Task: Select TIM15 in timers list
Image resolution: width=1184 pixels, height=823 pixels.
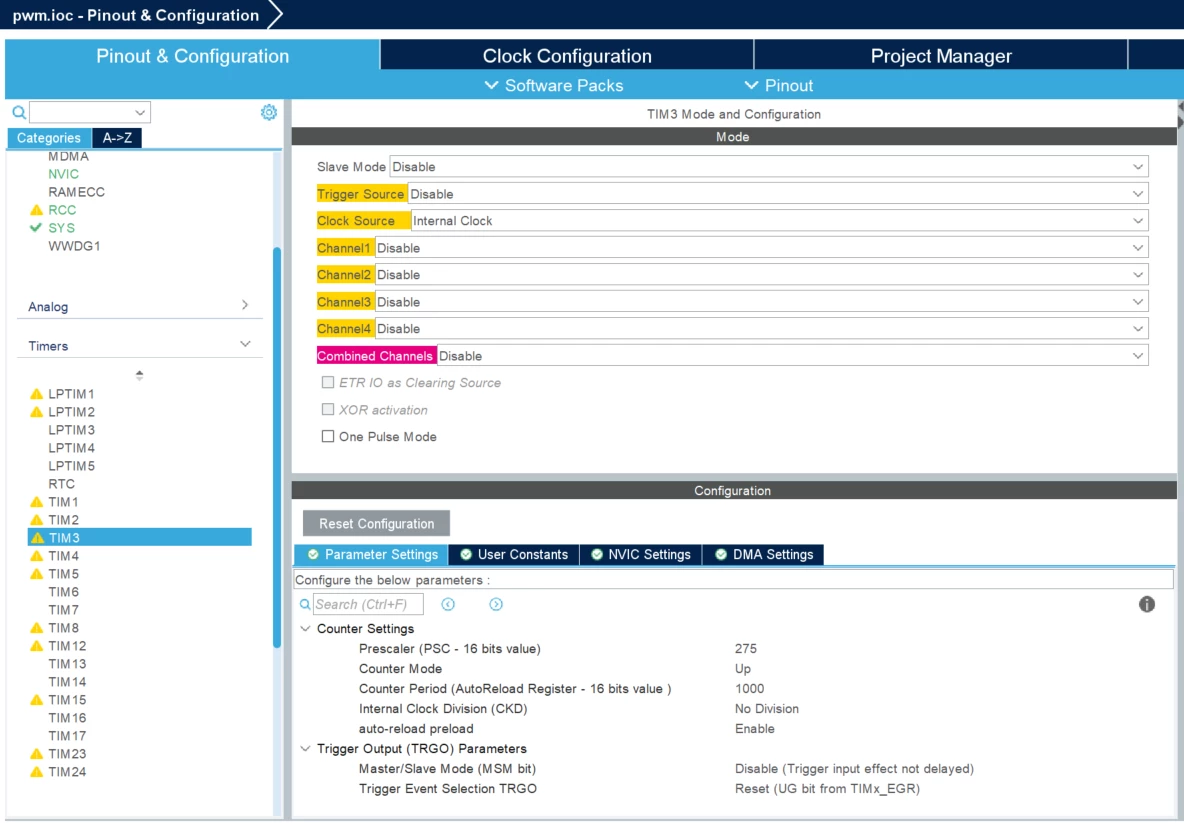Action: [x=67, y=700]
